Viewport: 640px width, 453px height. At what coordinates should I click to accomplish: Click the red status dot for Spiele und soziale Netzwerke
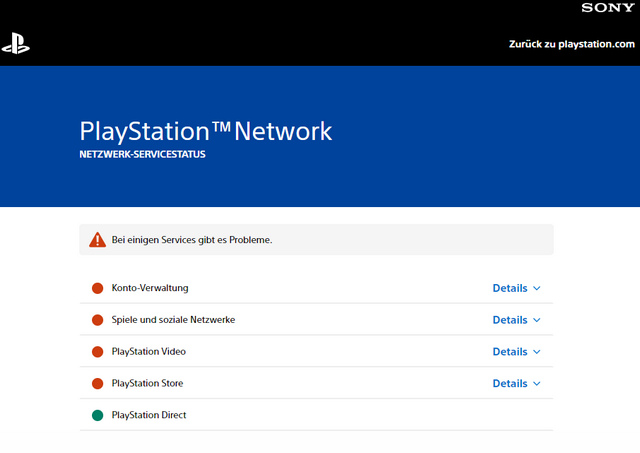tap(98, 320)
